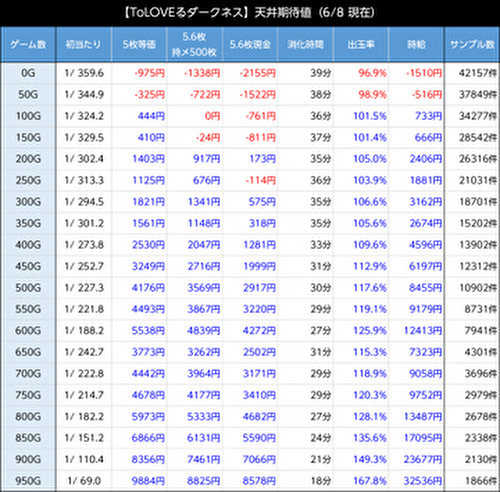This screenshot has height=492, width=500.
Task: Click the 5.6枚現金 column header
Action: 250,44
